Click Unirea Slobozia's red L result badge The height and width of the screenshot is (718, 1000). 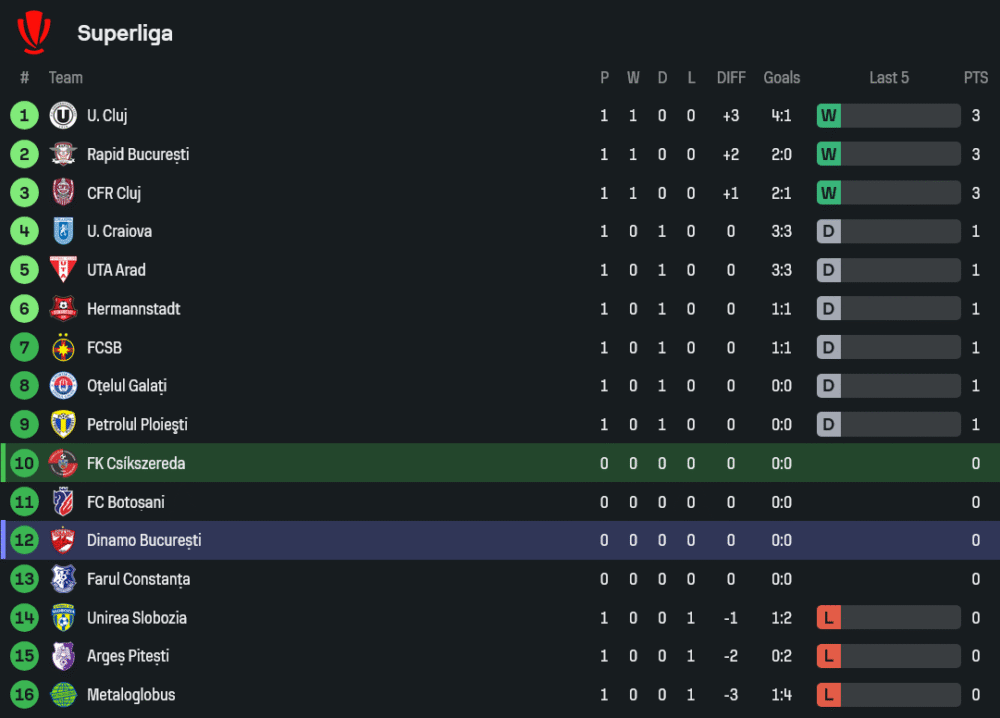click(x=828, y=618)
